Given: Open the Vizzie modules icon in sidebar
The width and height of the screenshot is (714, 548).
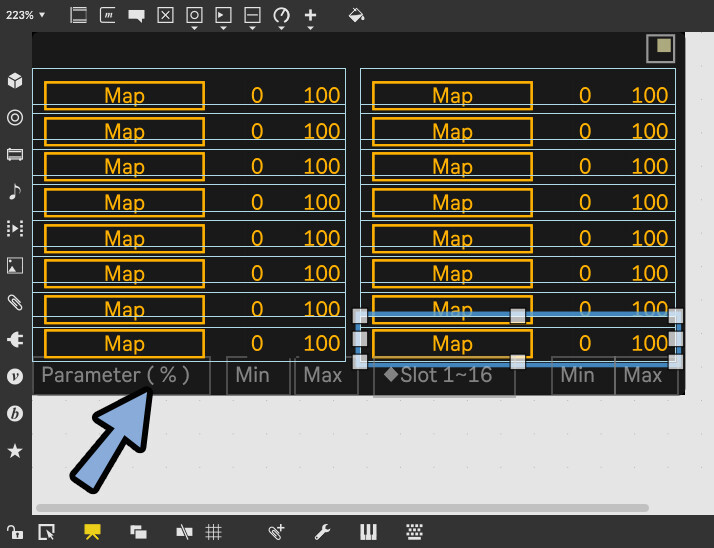Looking at the screenshot, I should [x=15, y=376].
